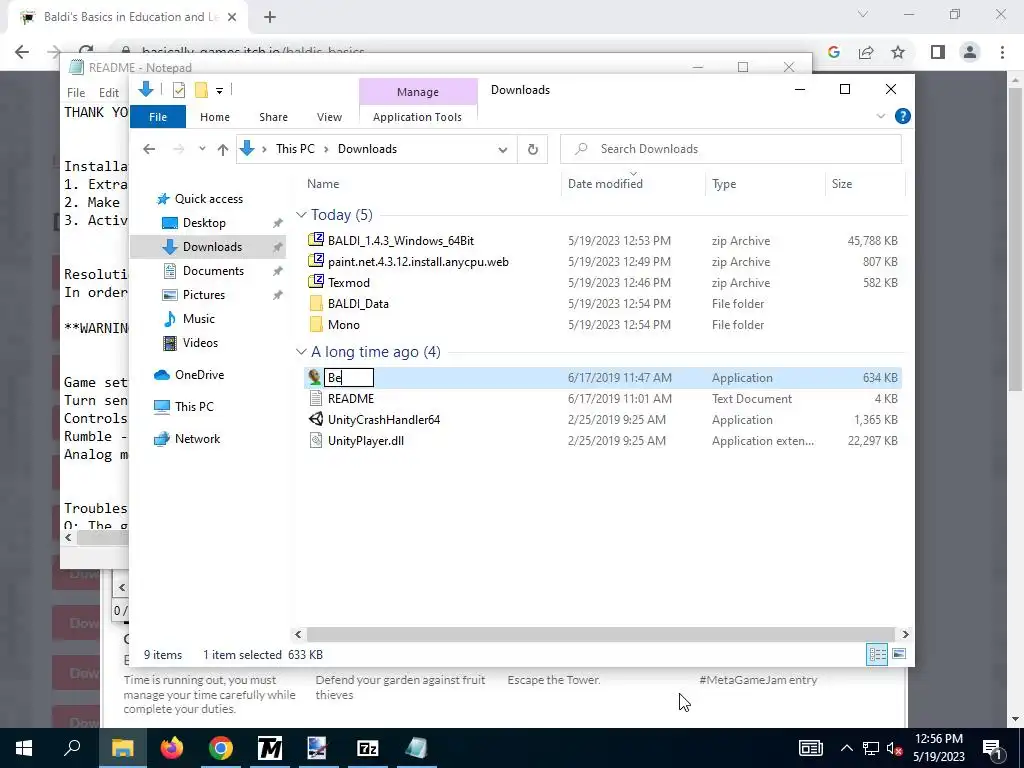Collapse the Today (5) group
This screenshot has height=768, width=1024.
tap(301, 215)
